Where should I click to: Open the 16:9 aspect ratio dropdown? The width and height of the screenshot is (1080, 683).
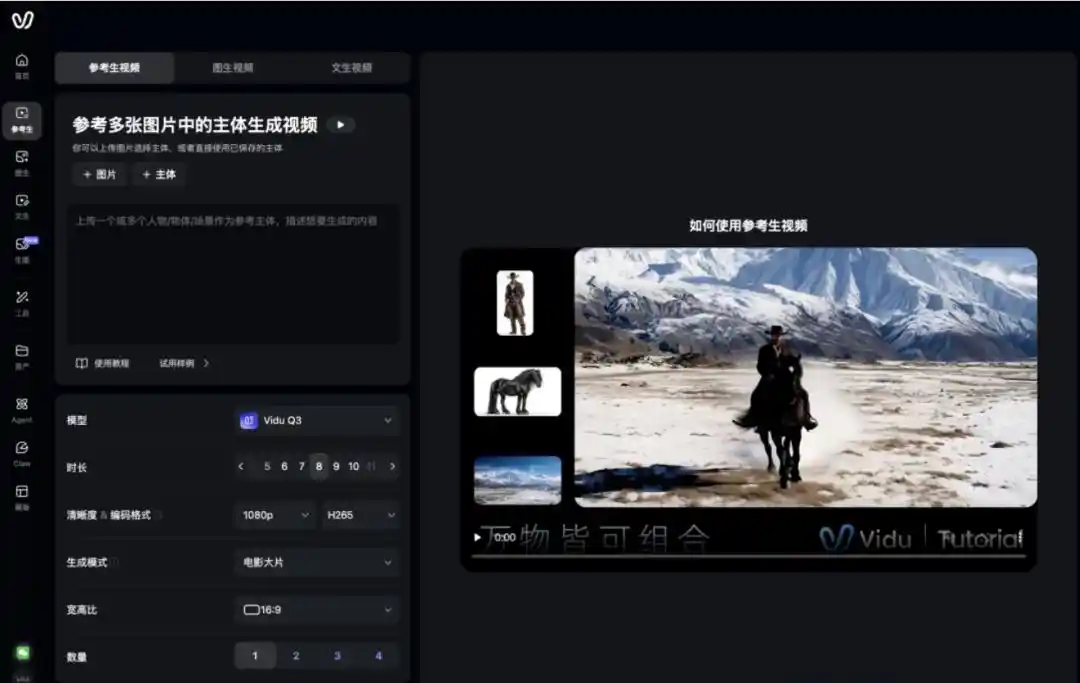click(317, 609)
